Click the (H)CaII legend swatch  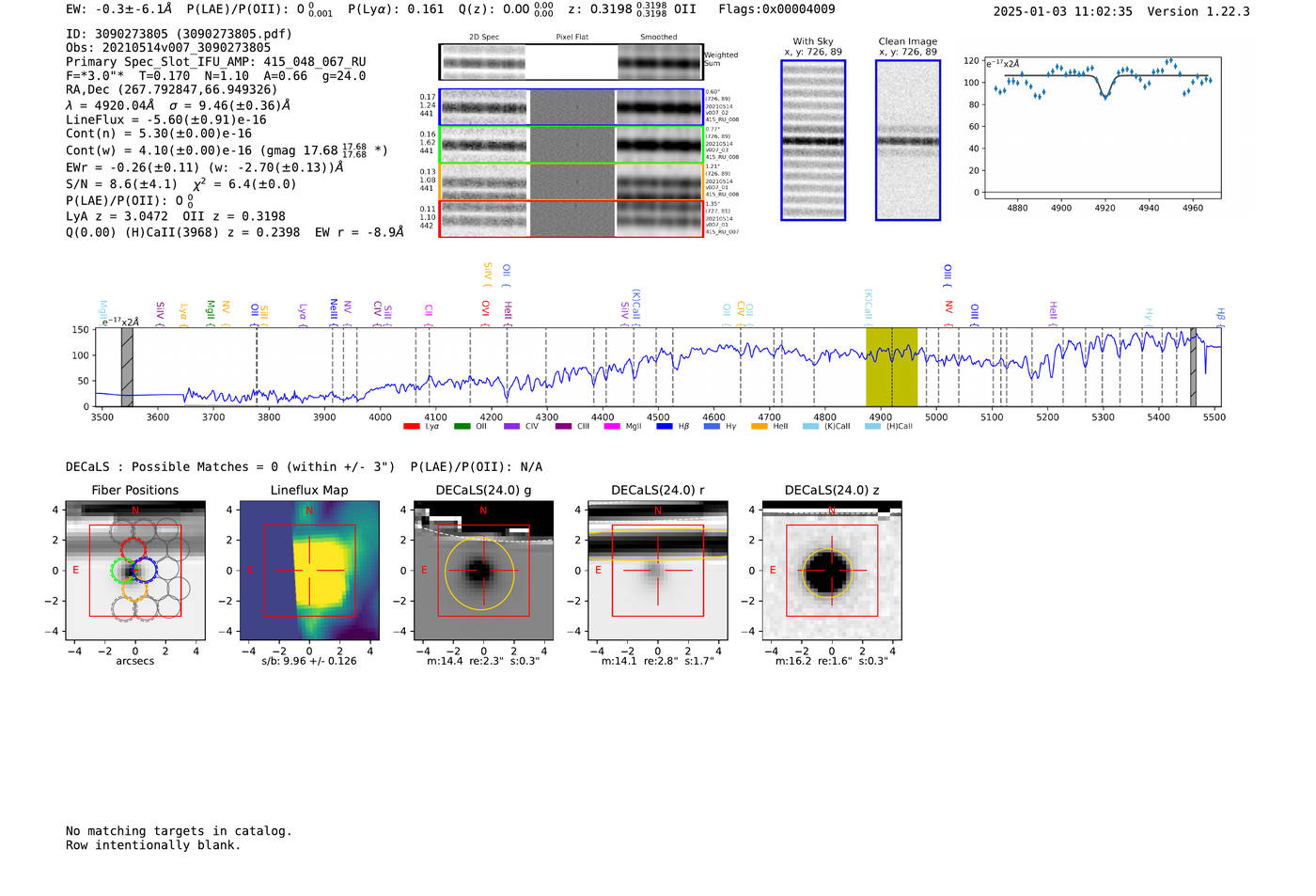click(873, 427)
